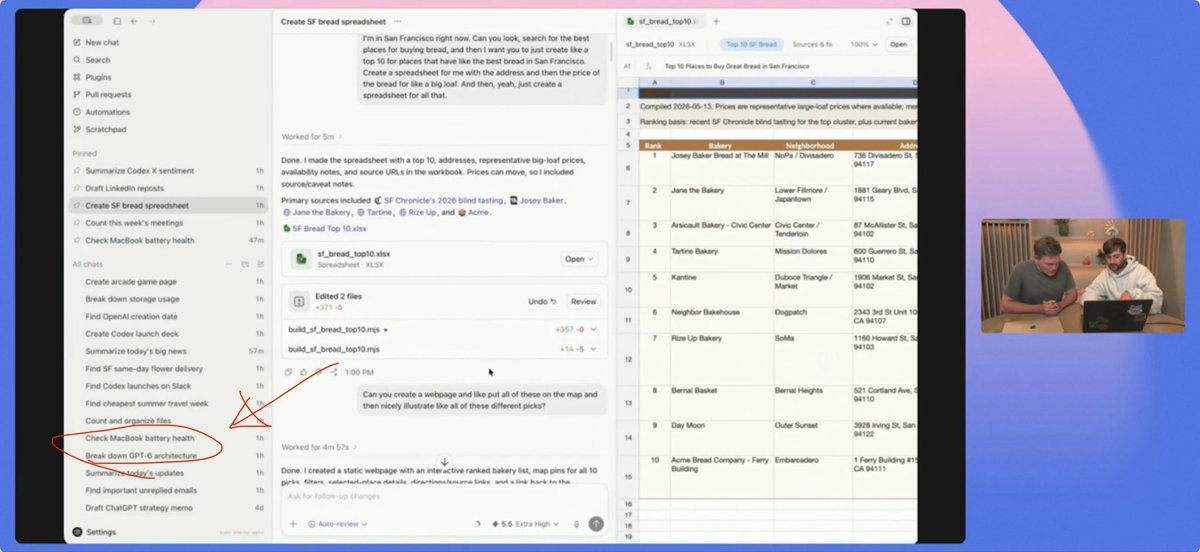
Task: Open Settings at the sidebar bottom
Action: tap(95, 532)
